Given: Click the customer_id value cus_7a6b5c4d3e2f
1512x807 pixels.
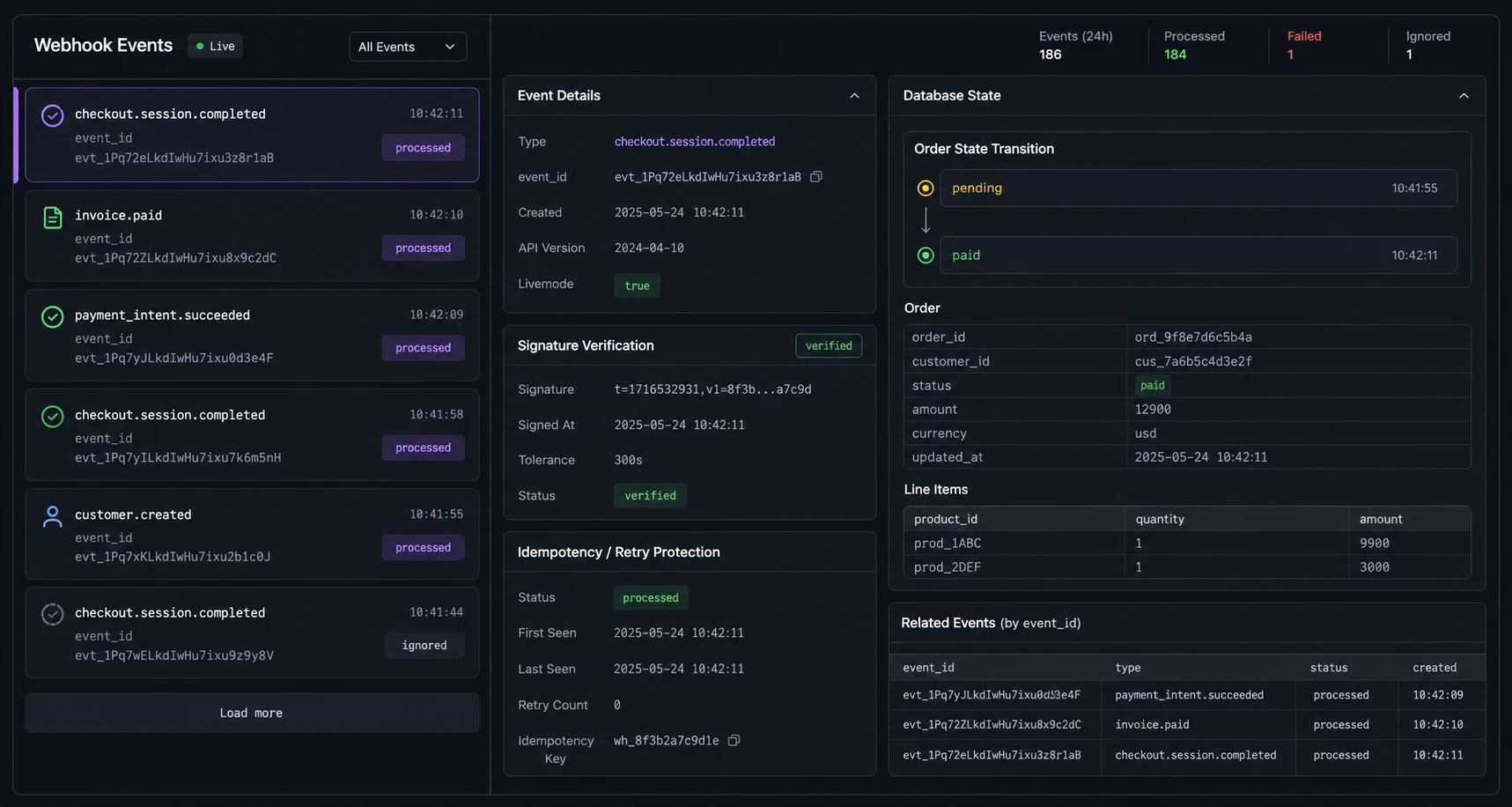Looking at the screenshot, I should coord(1192,361).
